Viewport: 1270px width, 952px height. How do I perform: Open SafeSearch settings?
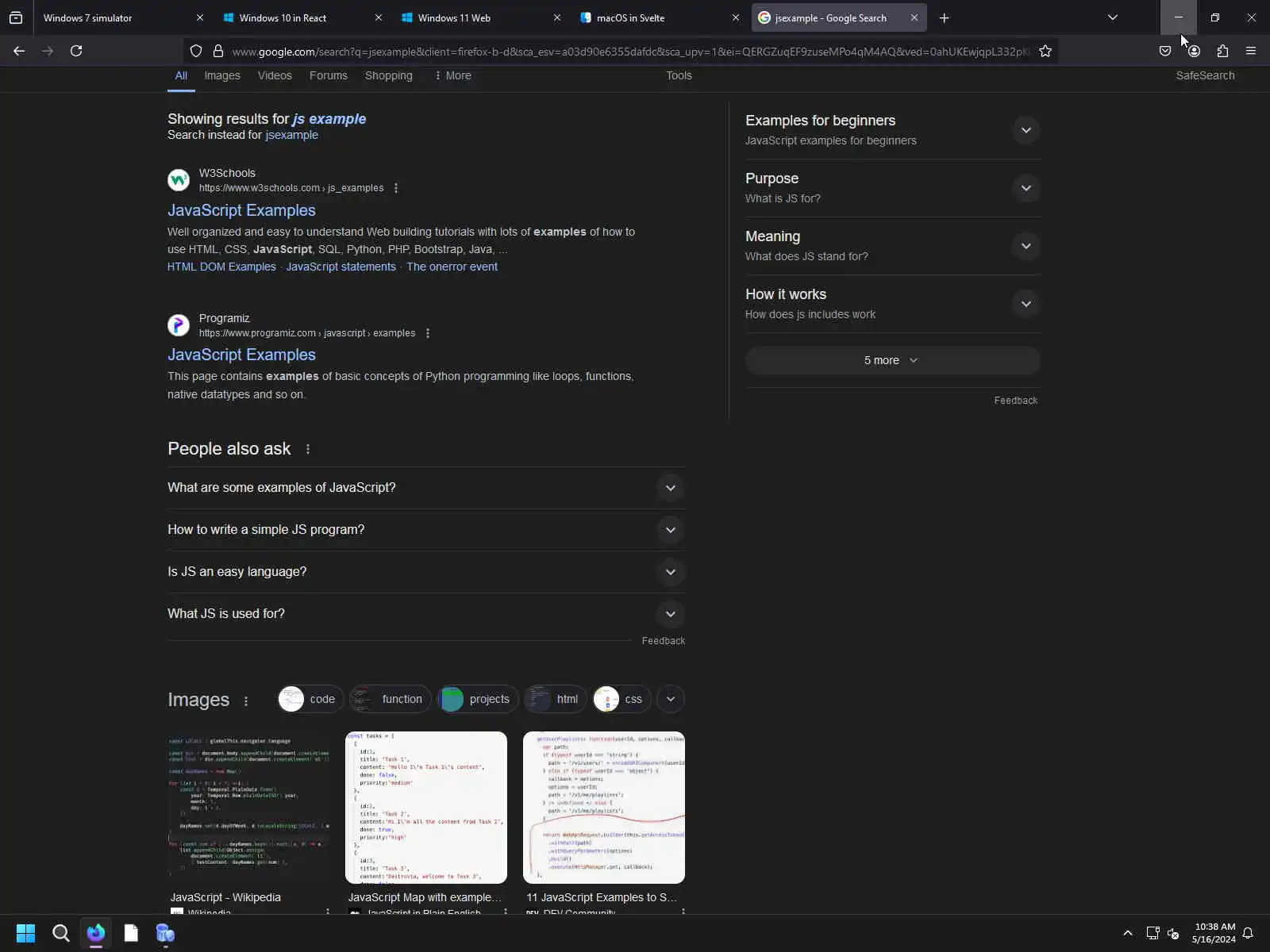1205,75
